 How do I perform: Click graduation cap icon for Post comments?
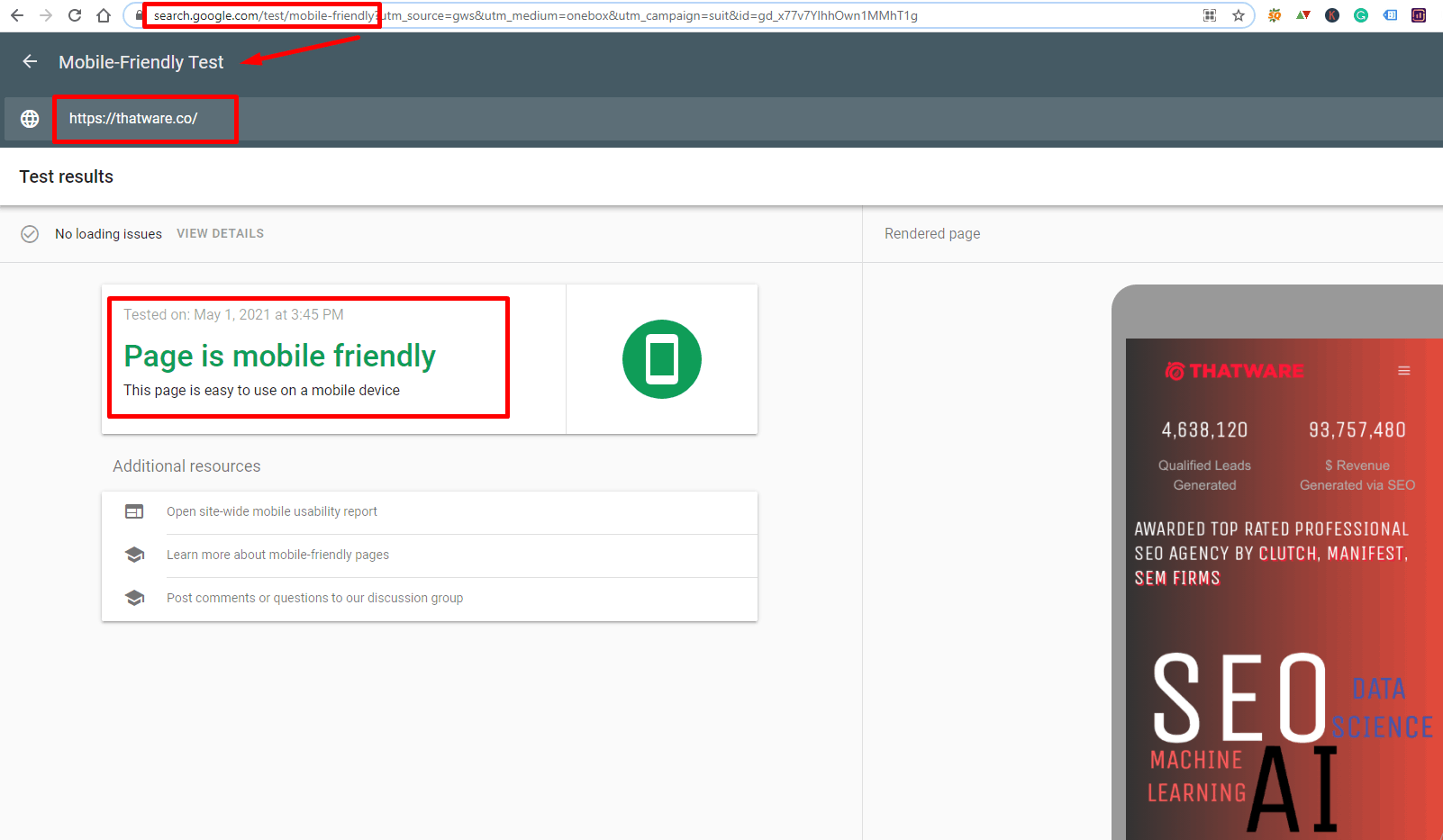(x=134, y=598)
